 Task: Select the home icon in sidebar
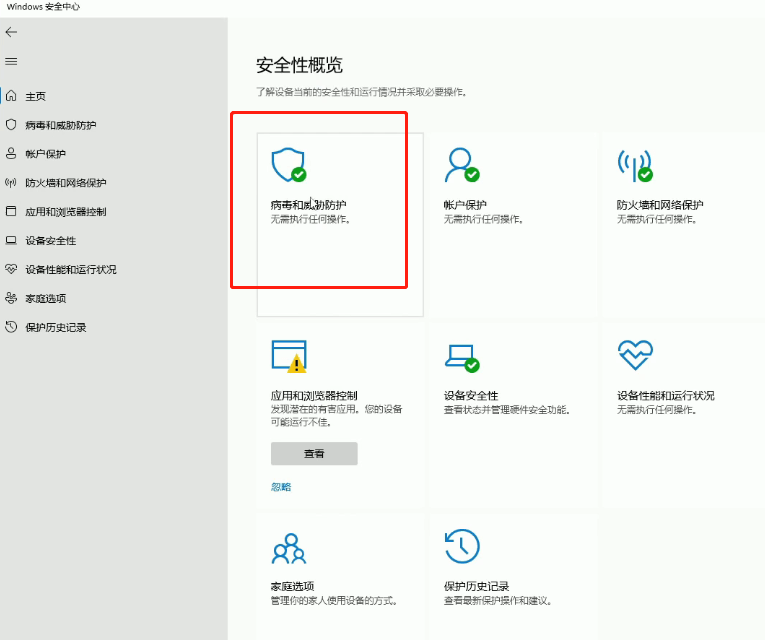tap(11, 96)
